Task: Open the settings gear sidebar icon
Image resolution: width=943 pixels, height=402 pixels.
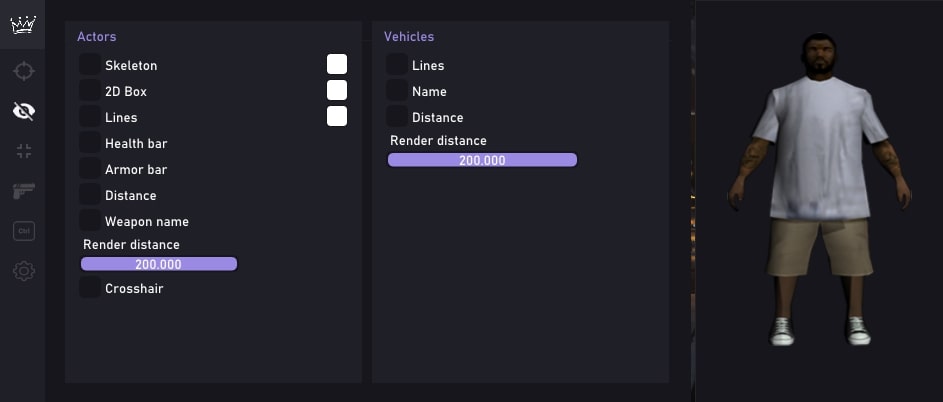Action: pyautogui.click(x=23, y=271)
